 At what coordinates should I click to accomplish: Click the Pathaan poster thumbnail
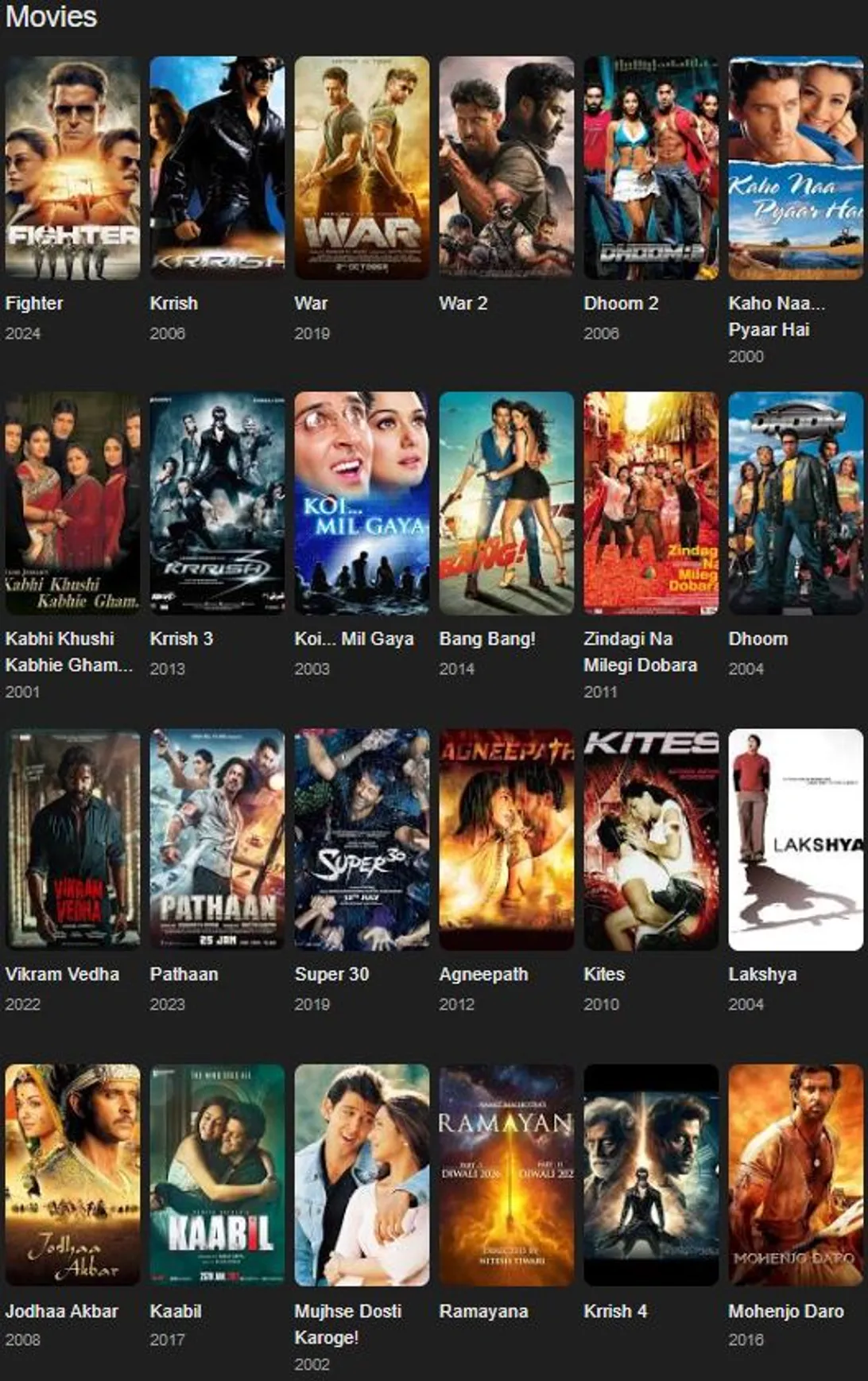pos(217,840)
